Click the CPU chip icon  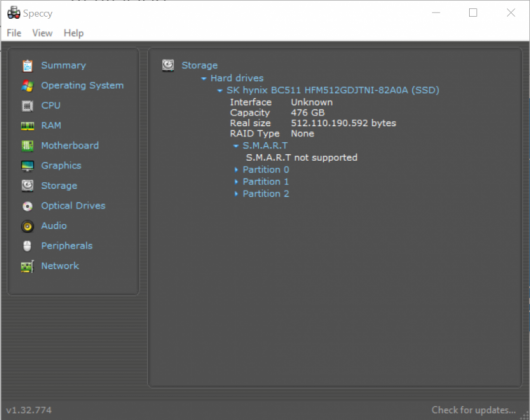pos(27,106)
